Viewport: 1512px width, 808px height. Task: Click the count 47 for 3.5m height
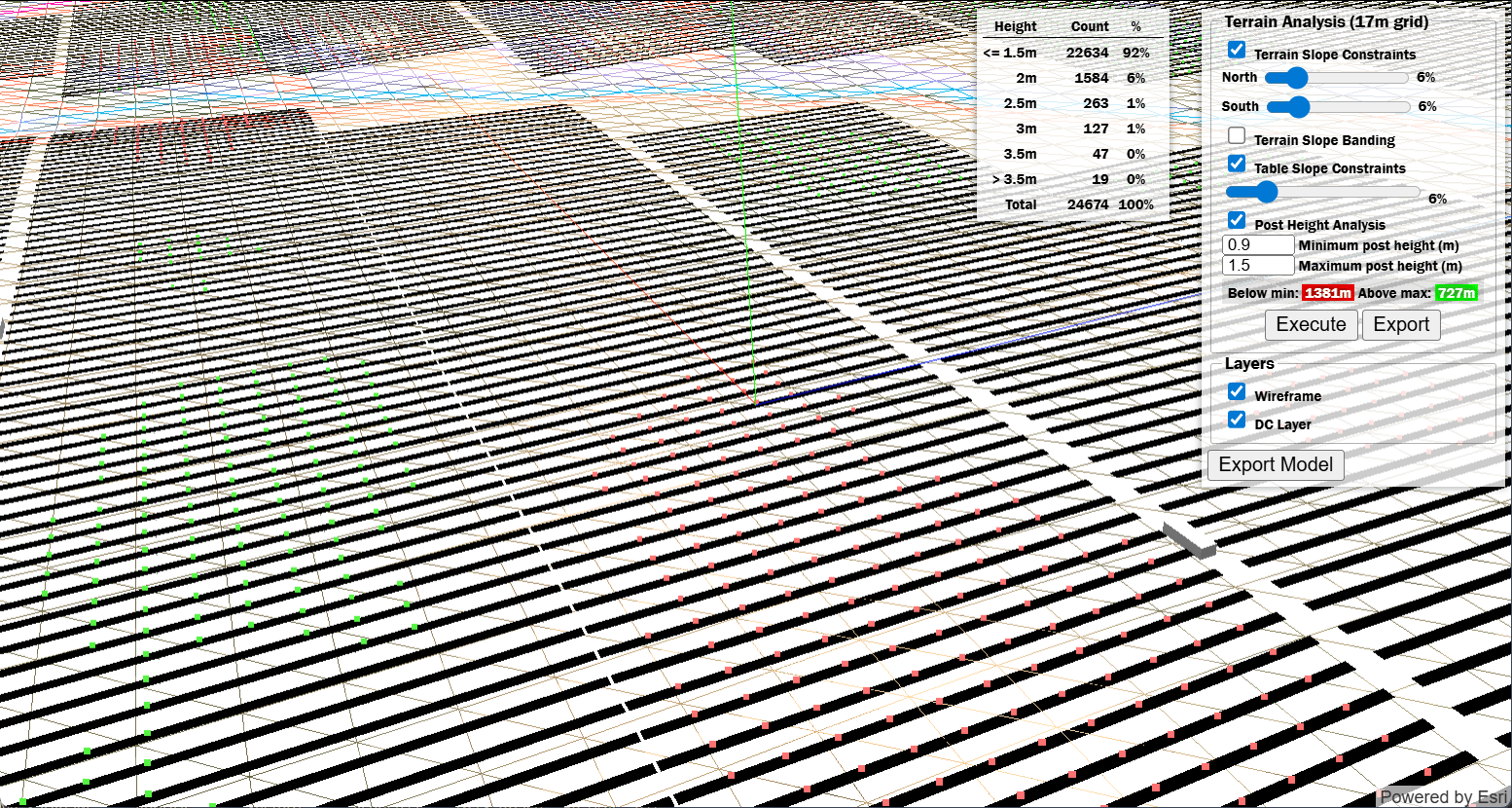[1100, 154]
